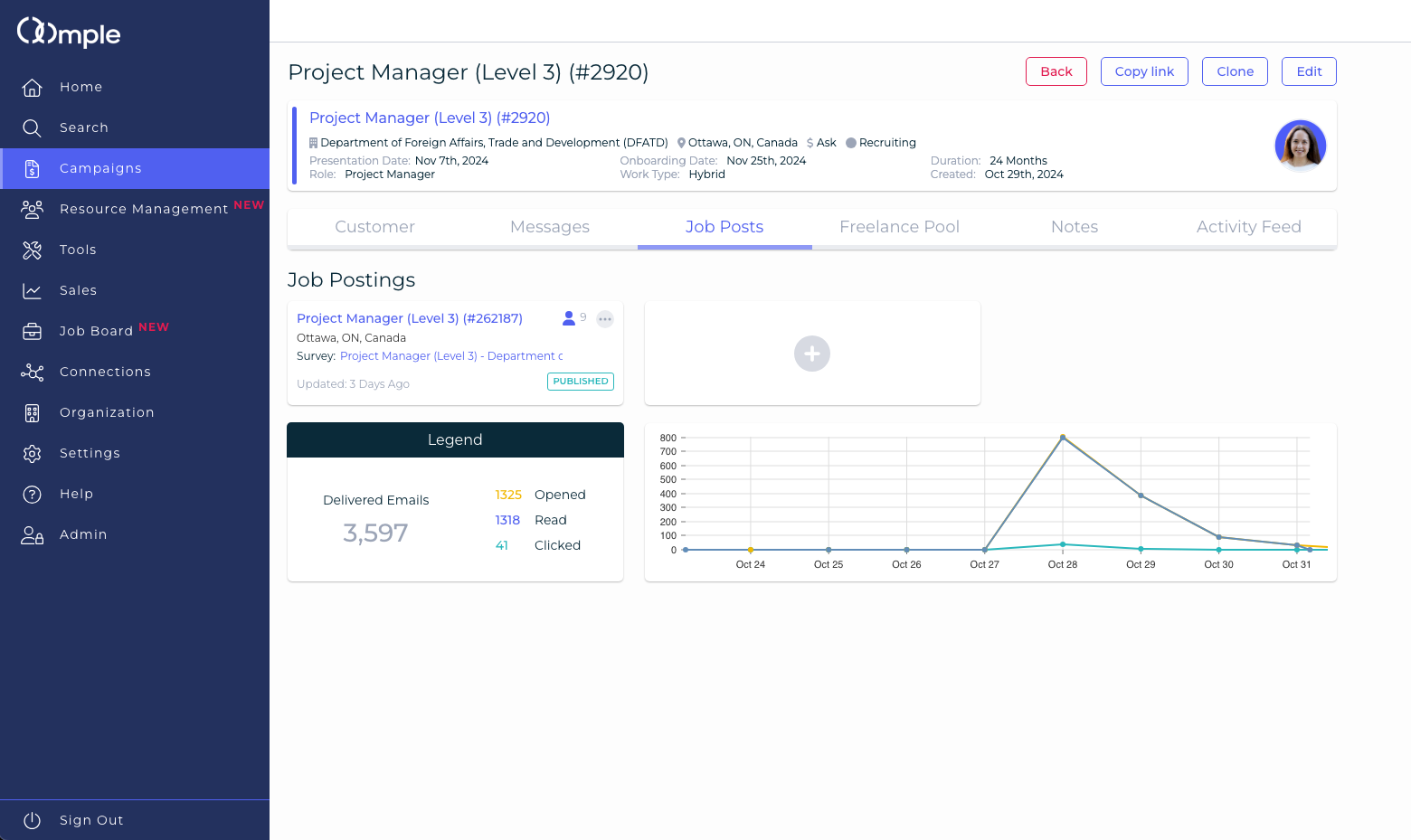Image resolution: width=1411 pixels, height=840 pixels.
Task: Click the Sign Out power icon
Action: [x=33, y=820]
